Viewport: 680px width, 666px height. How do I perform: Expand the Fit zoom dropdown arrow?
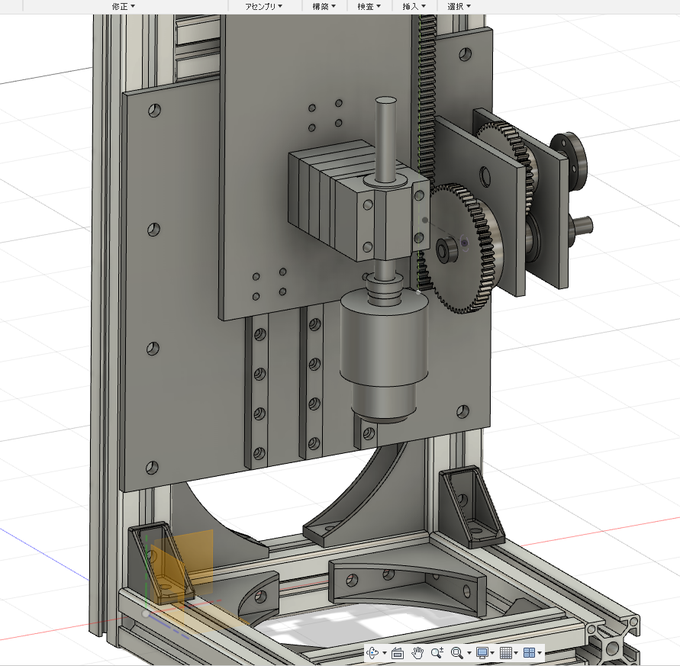point(469,653)
